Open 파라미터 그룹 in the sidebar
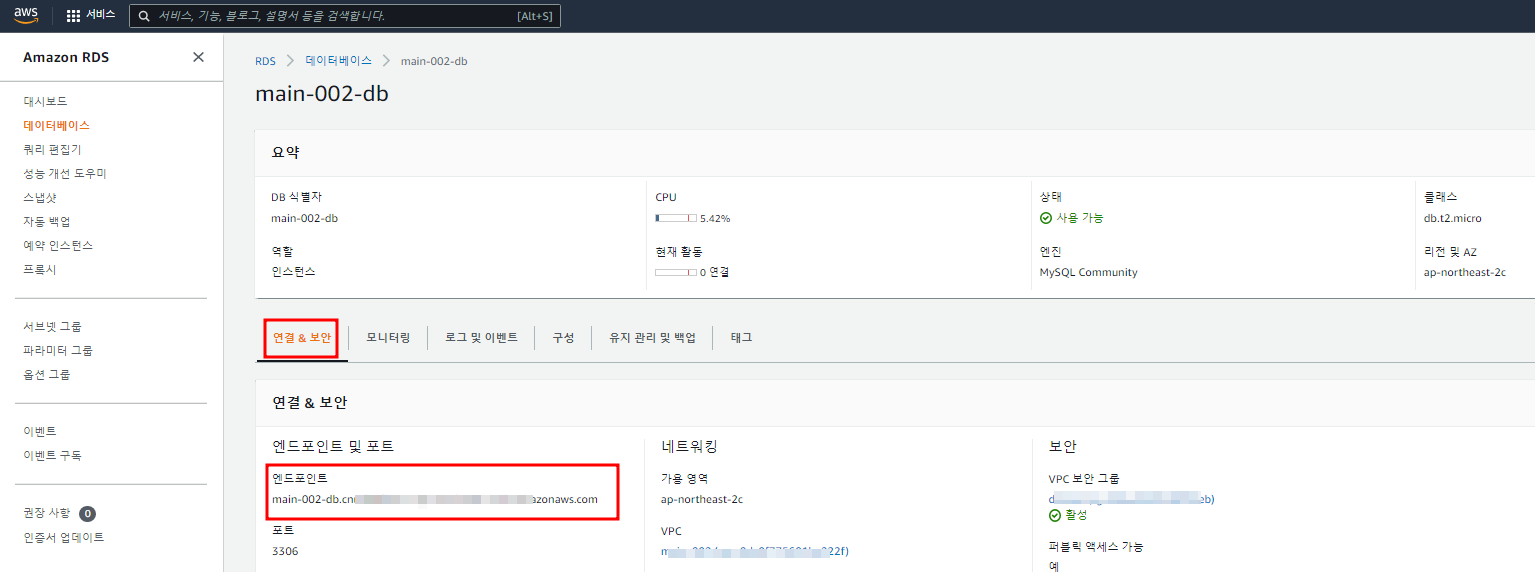 coord(58,350)
